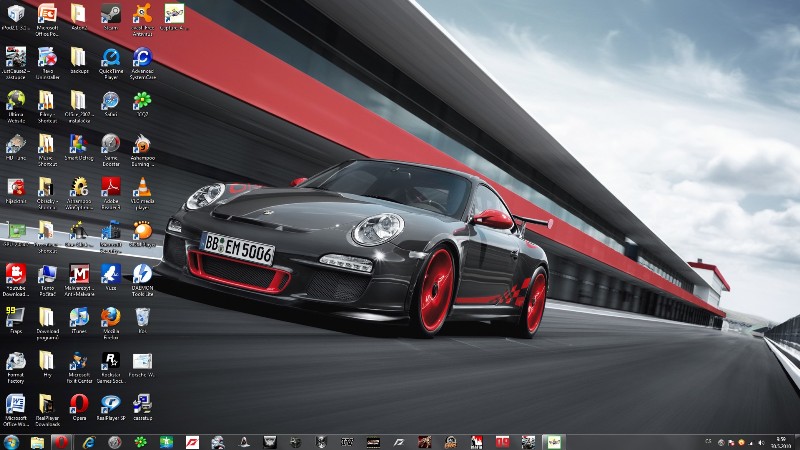Launch DAEMON Tools Lite shortcut

(142, 274)
